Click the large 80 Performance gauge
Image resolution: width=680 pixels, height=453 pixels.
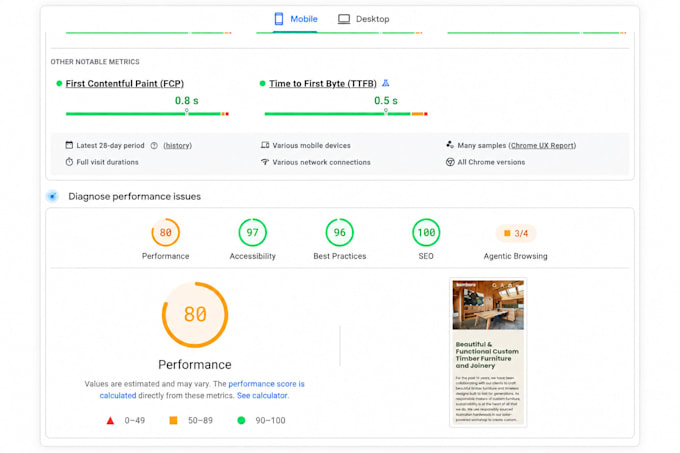tap(195, 315)
